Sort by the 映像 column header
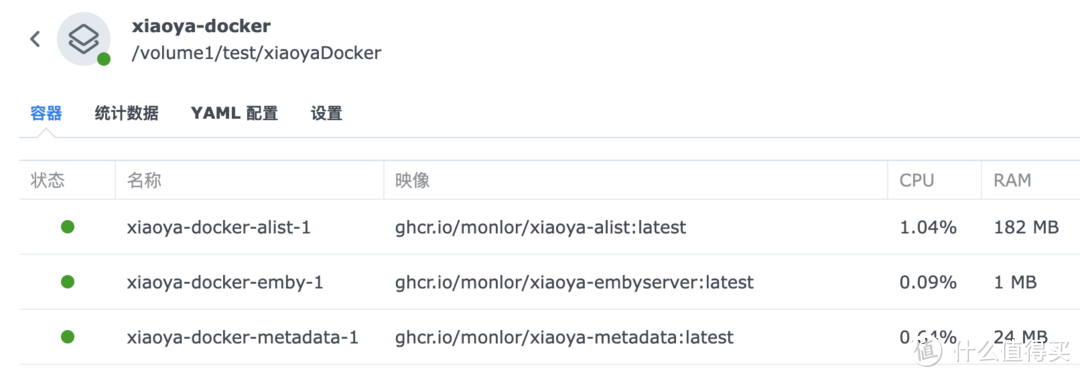The height and width of the screenshot is (377, 1080). [x=413, y=181]
